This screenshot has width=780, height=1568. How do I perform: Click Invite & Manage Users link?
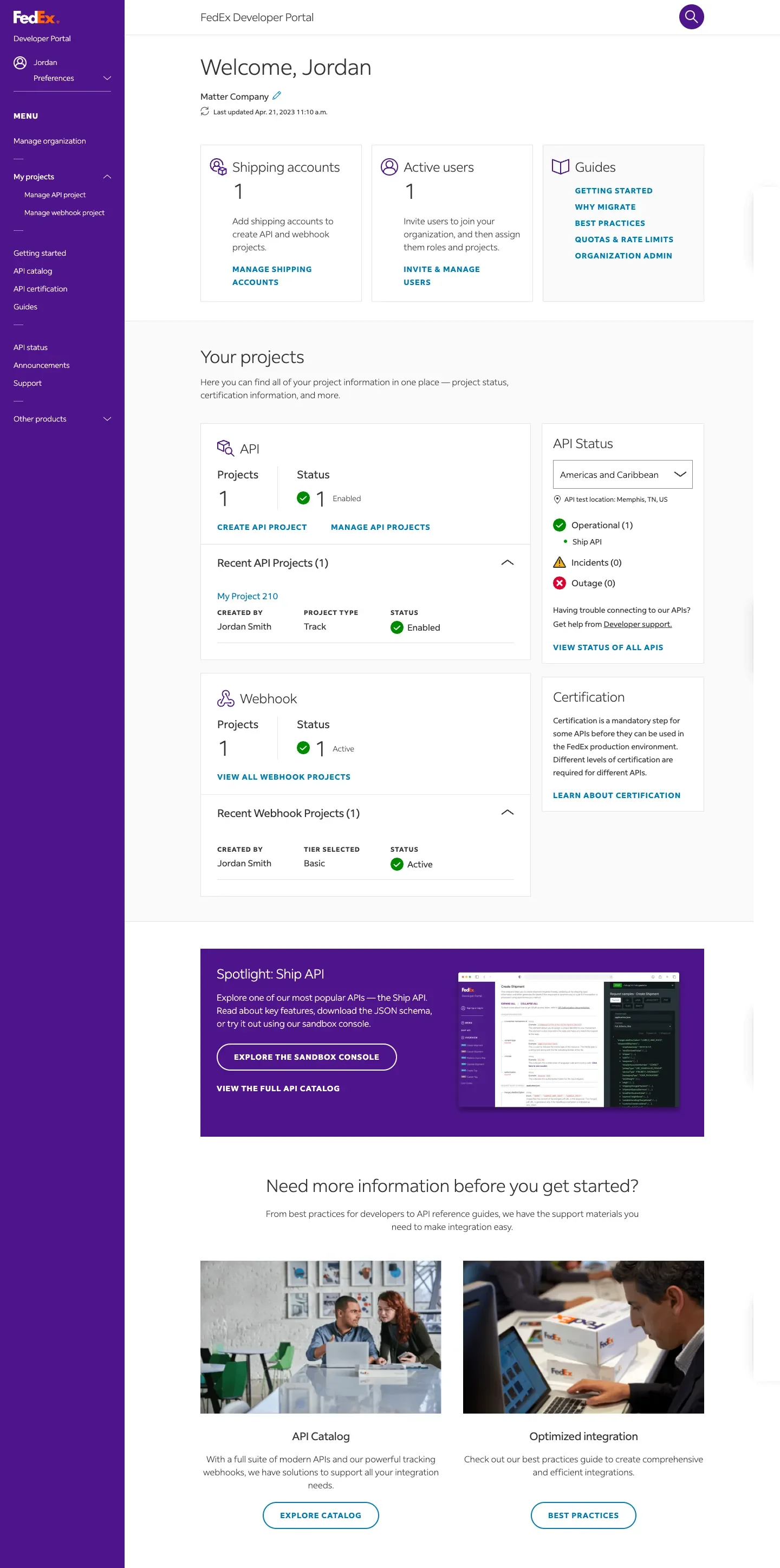tap(441, 276)
